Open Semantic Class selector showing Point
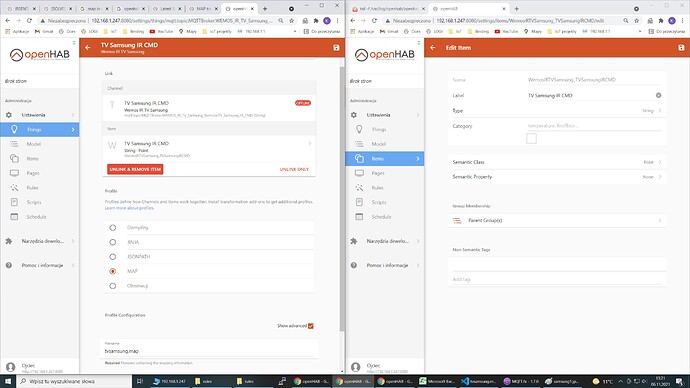This screenshot has height=388, width=690. point(557,162)
